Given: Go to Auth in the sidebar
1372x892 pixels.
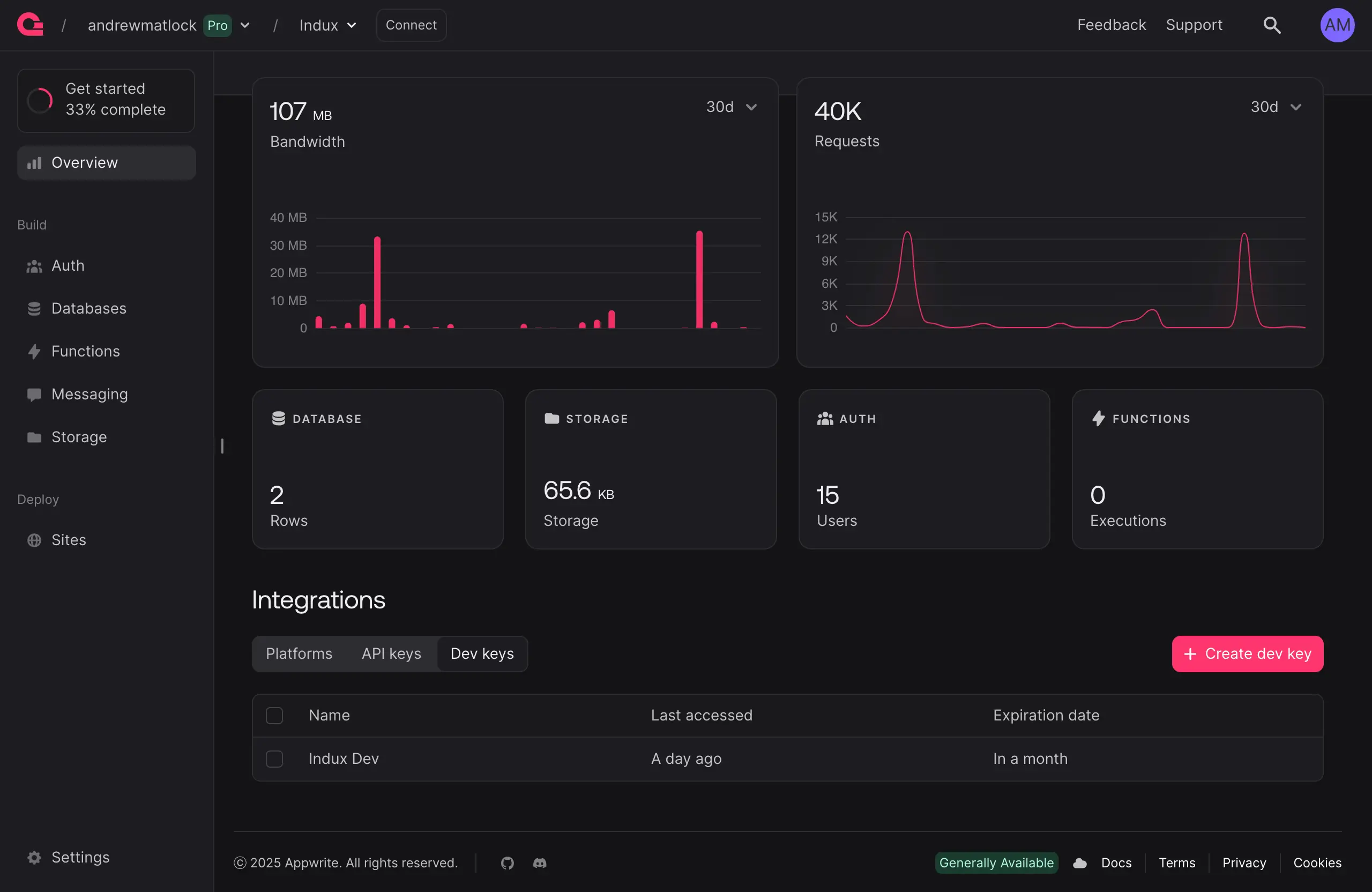Looking at the screenshot, I should 107,266.
